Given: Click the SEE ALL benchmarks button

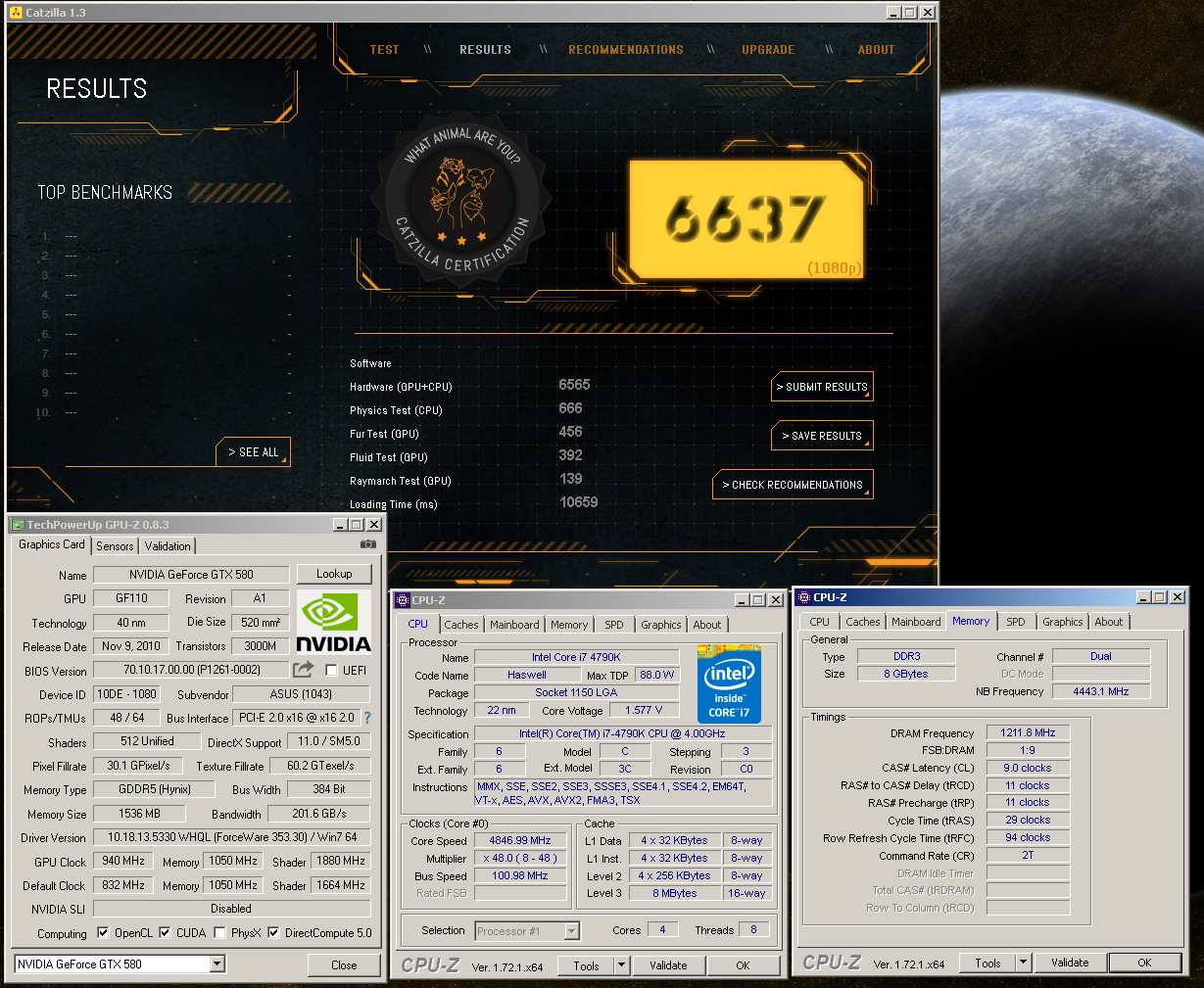Looking at the screenshot, I should [253, 452].
